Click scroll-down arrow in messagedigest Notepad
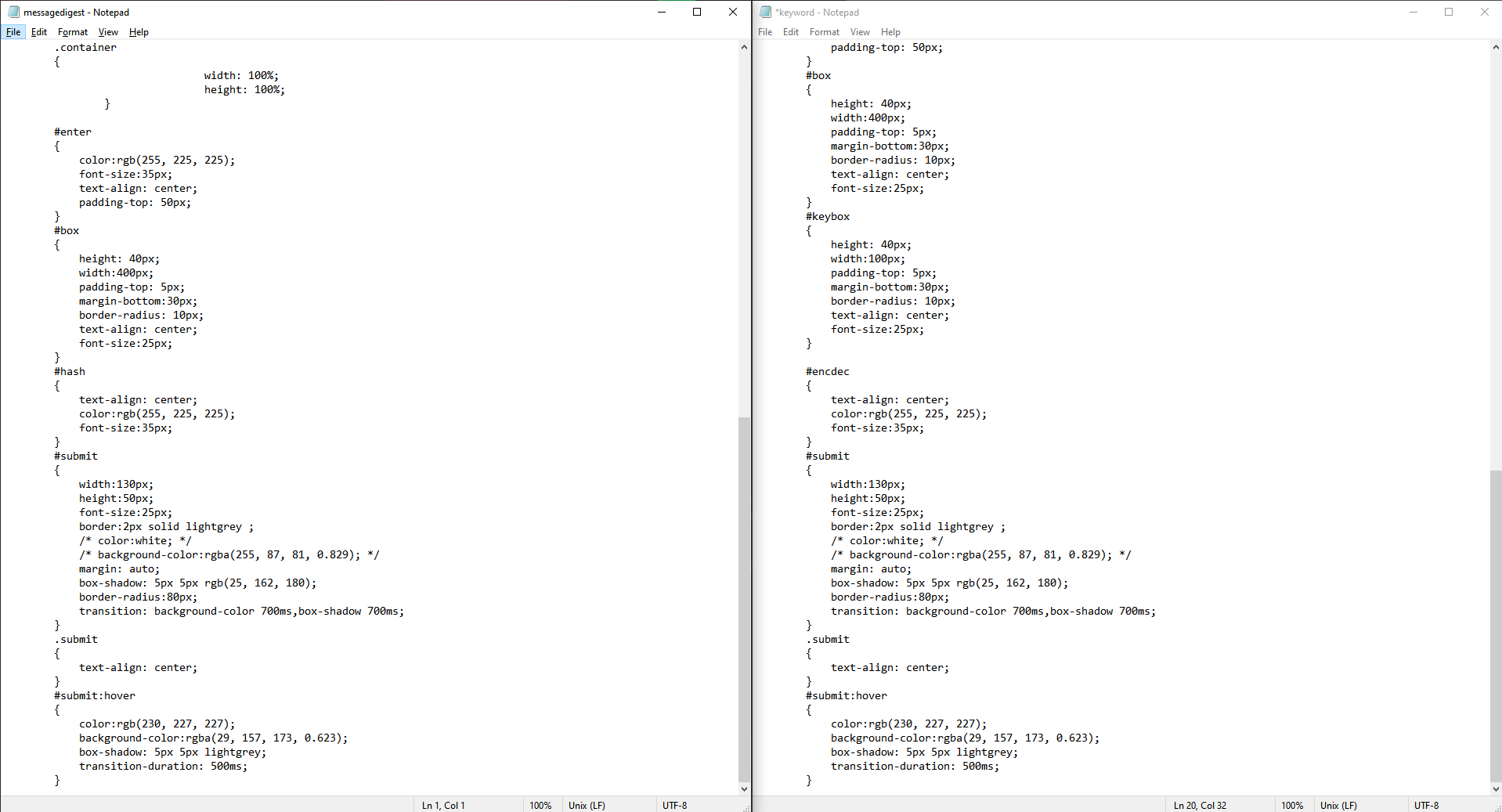Image resolution: width=1502 pixels, height=812 pixels. (x=744, y=789)
